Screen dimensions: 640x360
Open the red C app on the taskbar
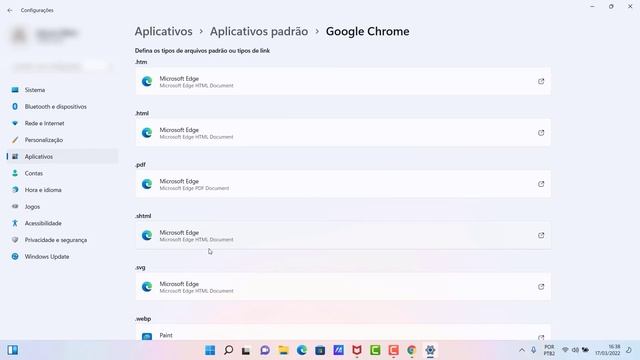click(393, 350)
